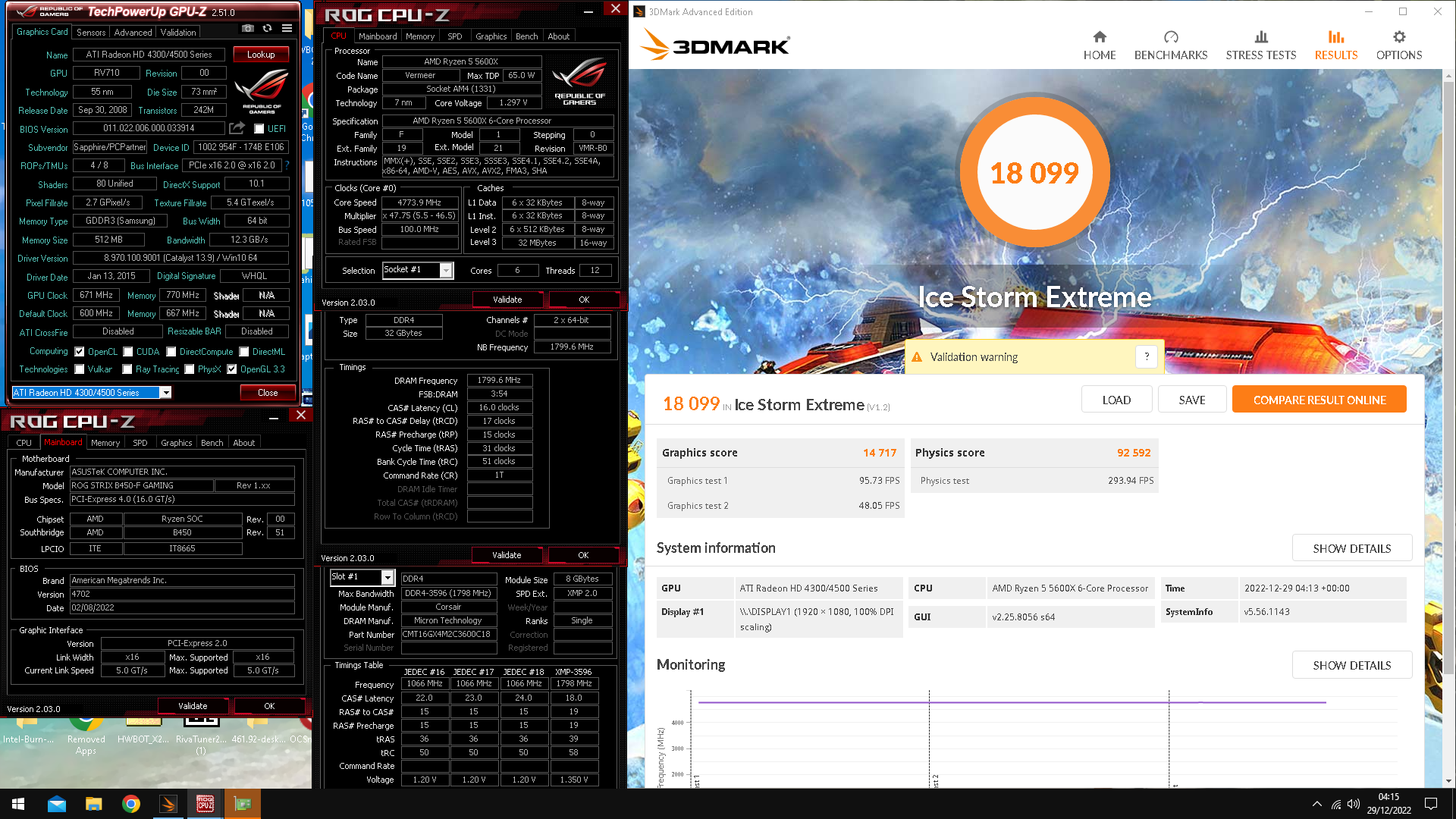Toggle the PhysX checkbox
1456x819 pixels.
pos(190,369)
